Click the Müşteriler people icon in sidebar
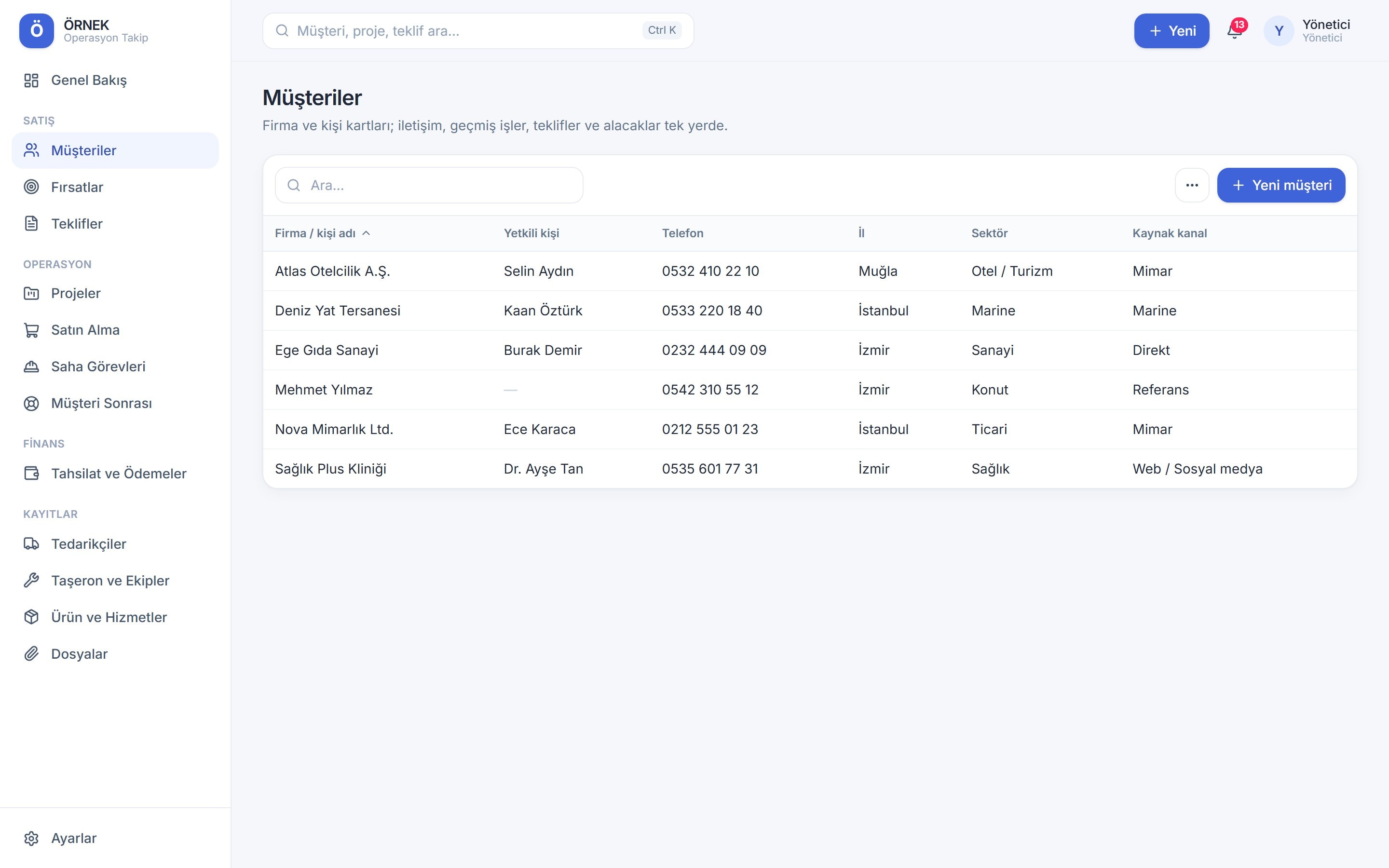1389x868 pixels. 31,150
